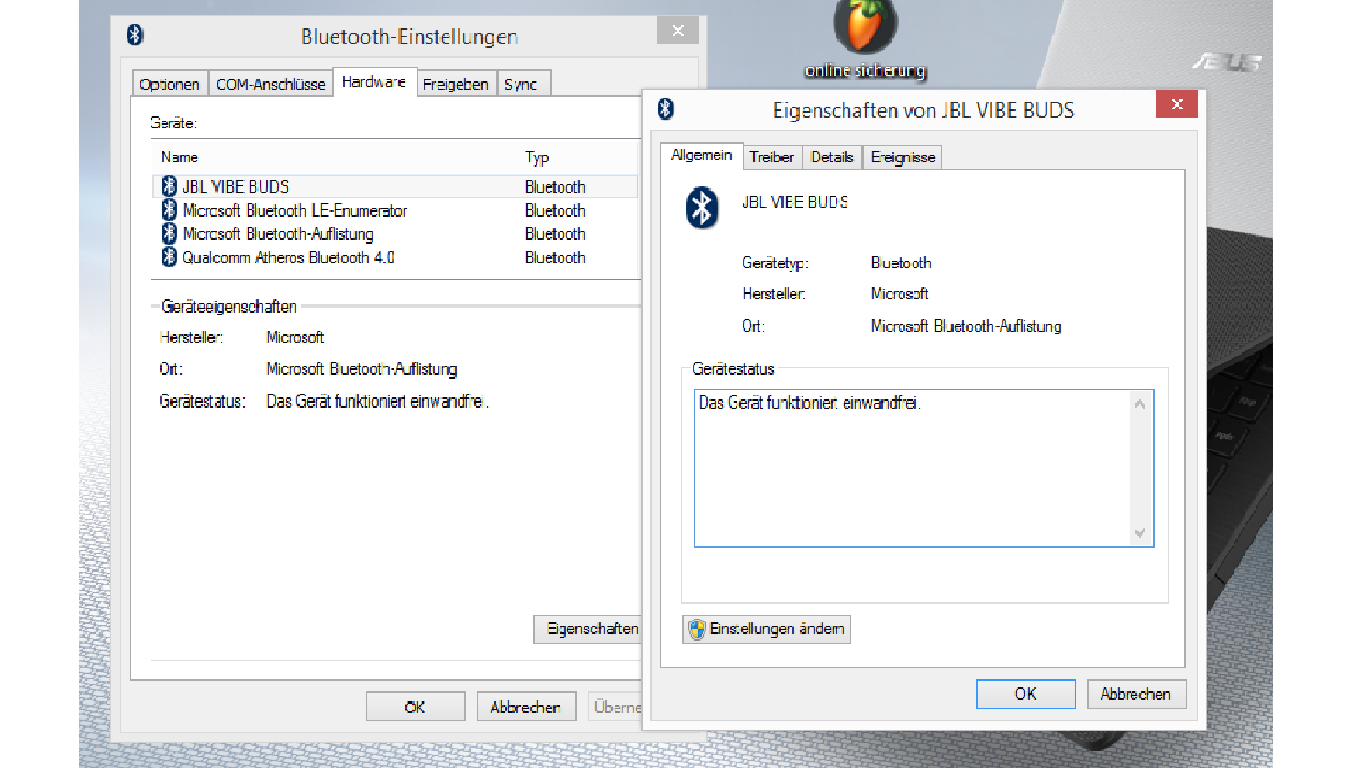Image resolution: width=1366 pixels, height=768 pixels.
Task: Click Abbrechen in Bluetooth-Einstellungen window
Action: coord(525,706)
